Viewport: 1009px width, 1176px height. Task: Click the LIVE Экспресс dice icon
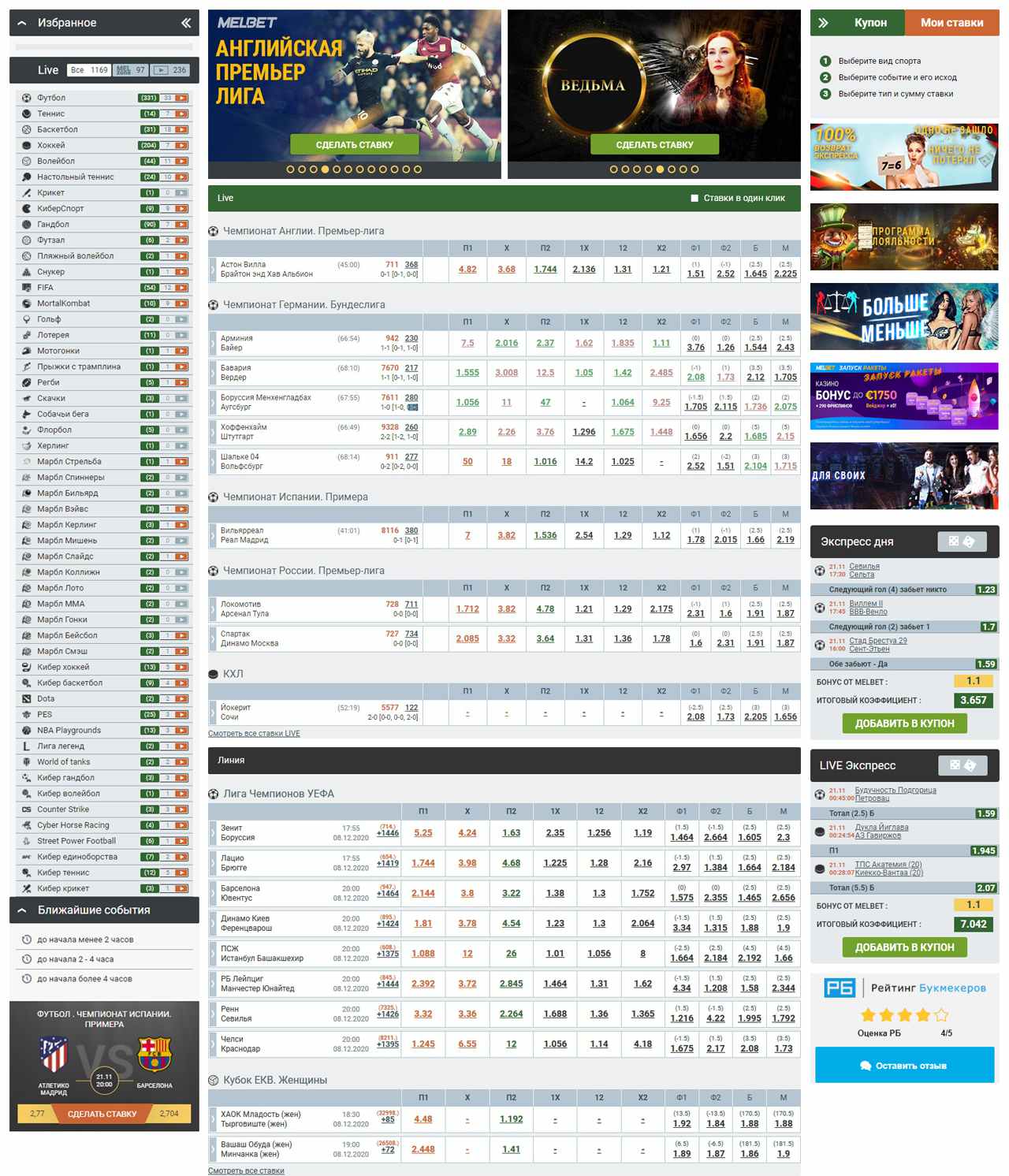[962, 765]
